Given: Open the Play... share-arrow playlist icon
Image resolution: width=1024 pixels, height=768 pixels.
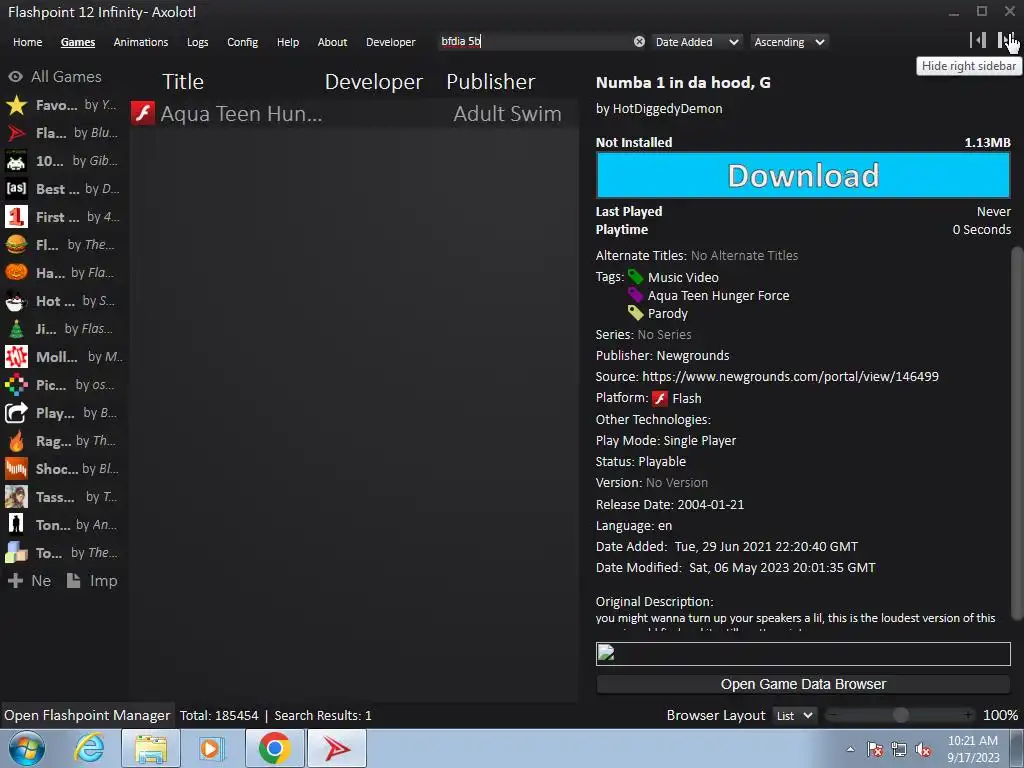Looking at the screenshot, I should [16, 413].
